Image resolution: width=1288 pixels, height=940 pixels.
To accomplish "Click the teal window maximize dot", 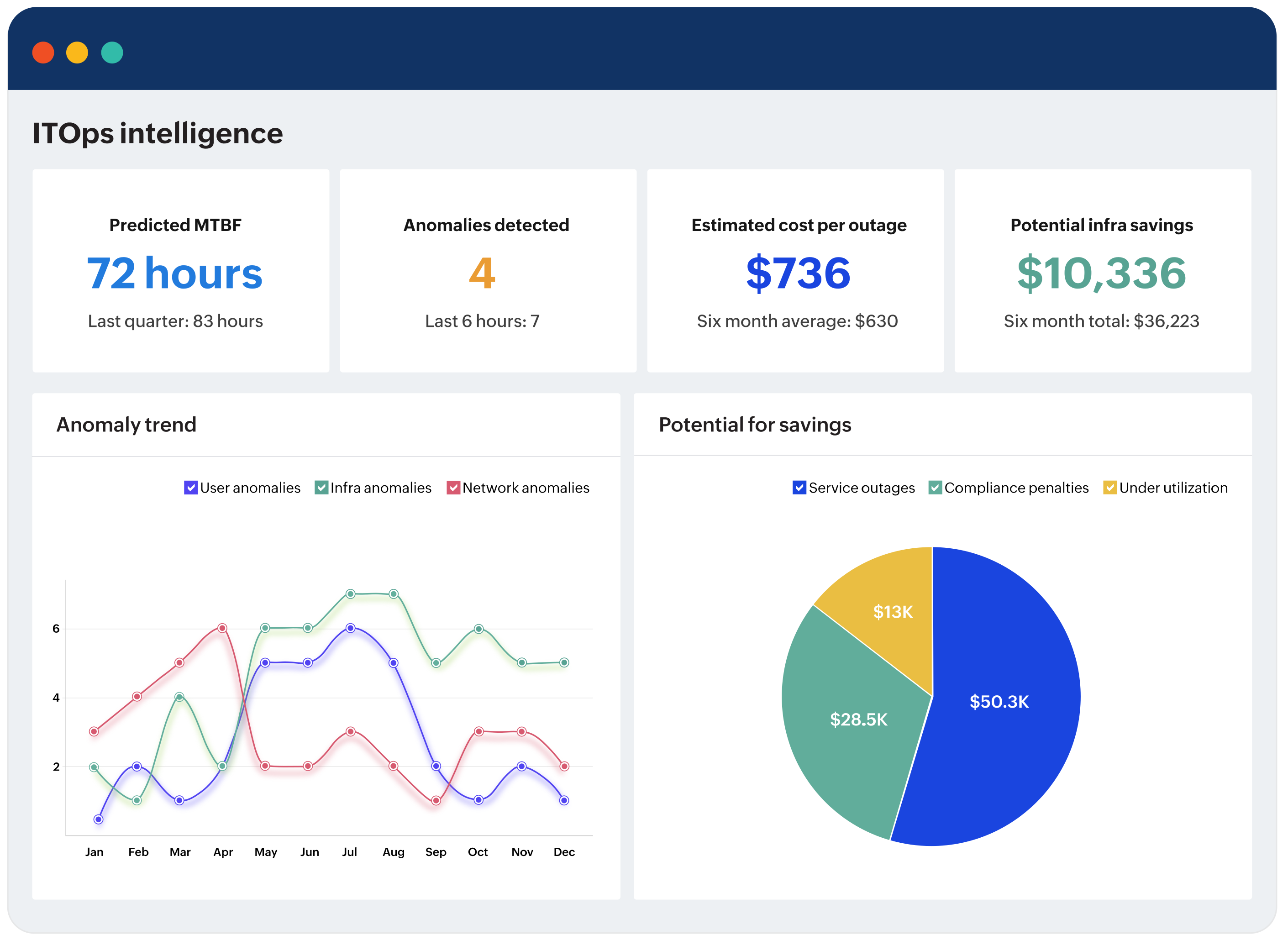I will pos(112,53).
